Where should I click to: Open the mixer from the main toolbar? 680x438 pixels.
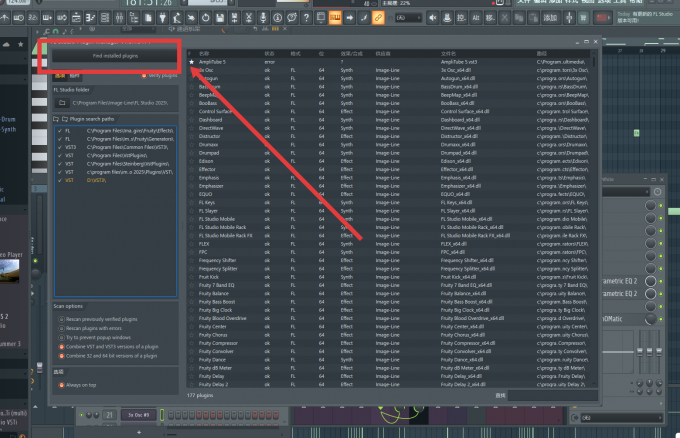[x=119, y=18]
